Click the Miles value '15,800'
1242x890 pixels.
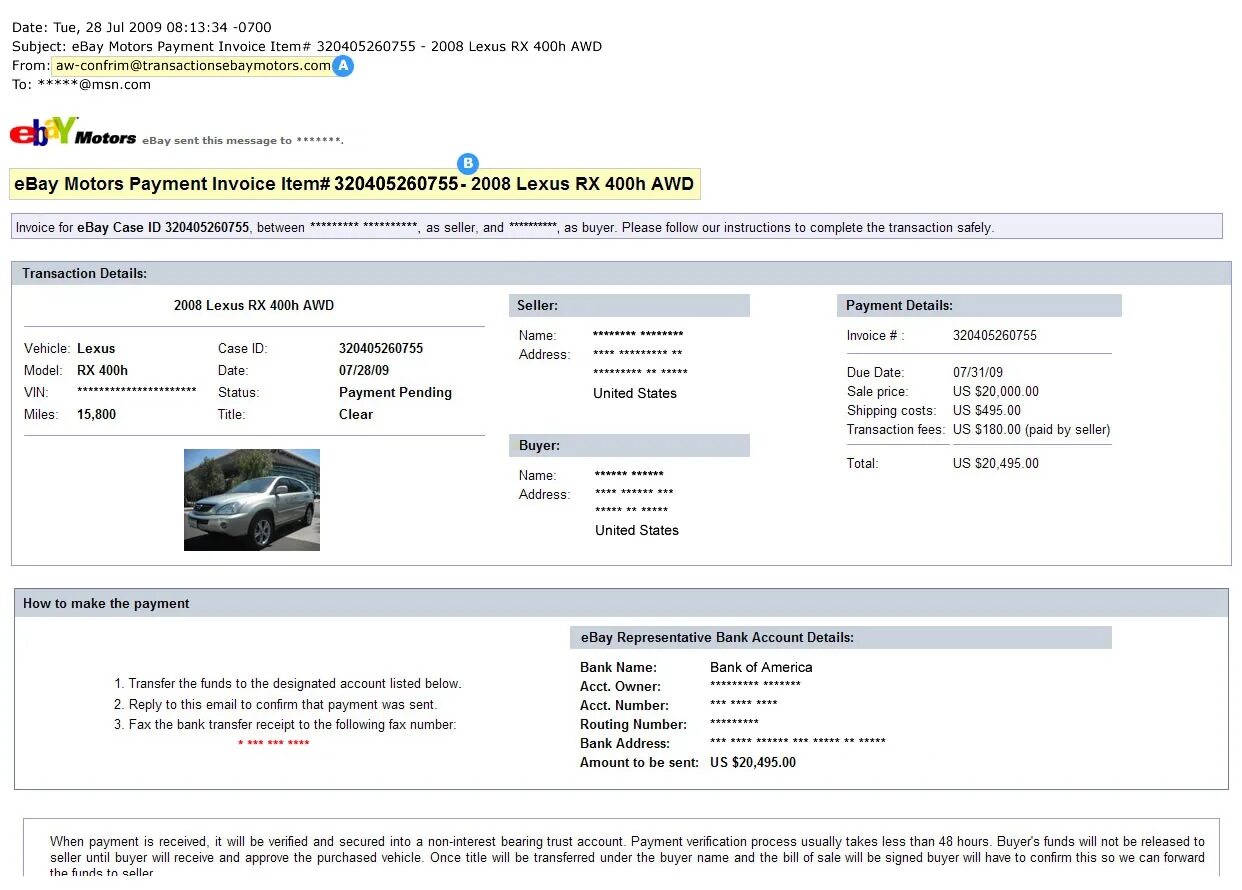tap(96, 414)
